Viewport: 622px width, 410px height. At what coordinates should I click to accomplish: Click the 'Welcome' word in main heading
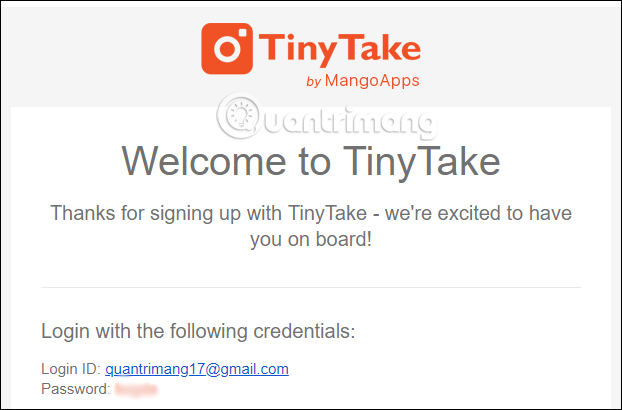coord(204,161)
